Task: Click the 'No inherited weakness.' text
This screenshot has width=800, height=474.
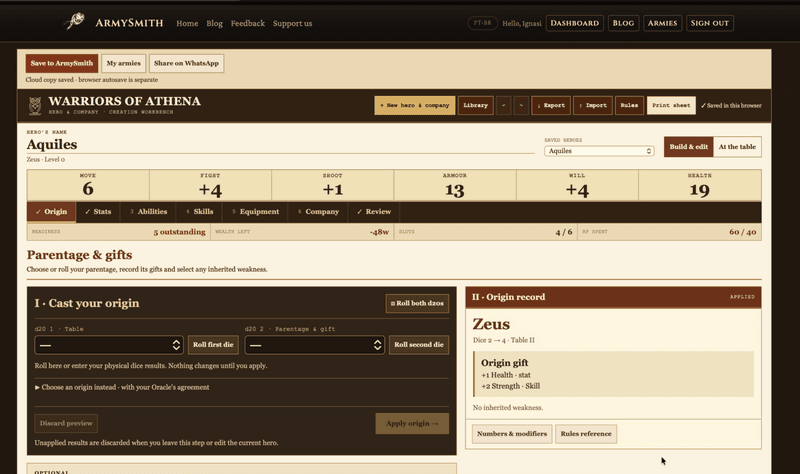Action: click(508, 408)
